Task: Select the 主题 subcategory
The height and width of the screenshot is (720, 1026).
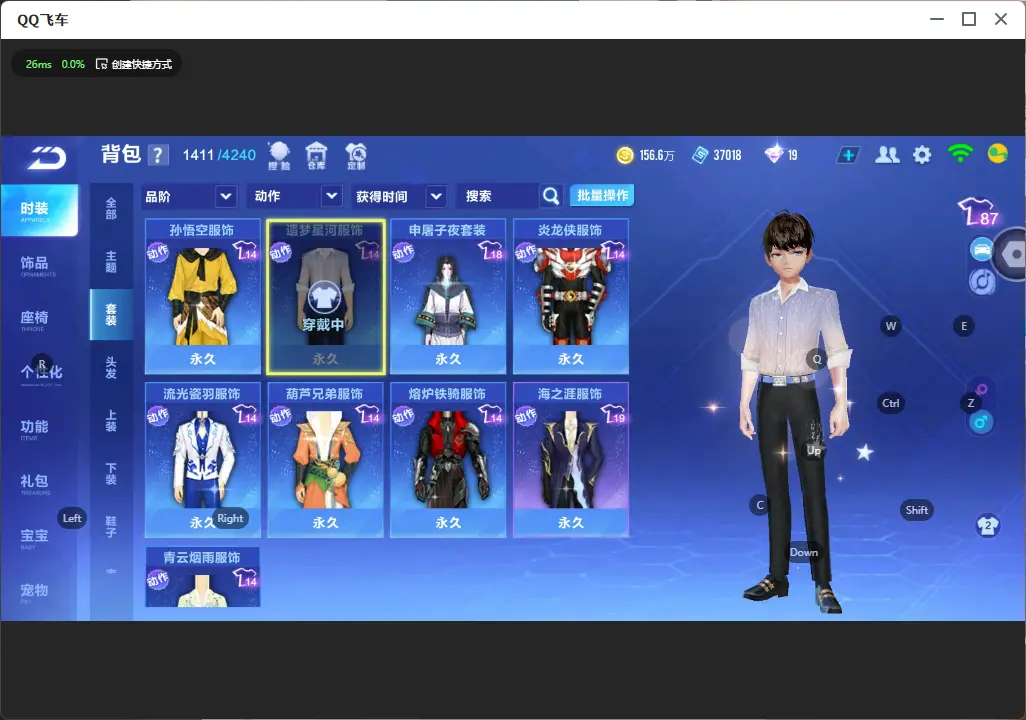Action: 111,262
